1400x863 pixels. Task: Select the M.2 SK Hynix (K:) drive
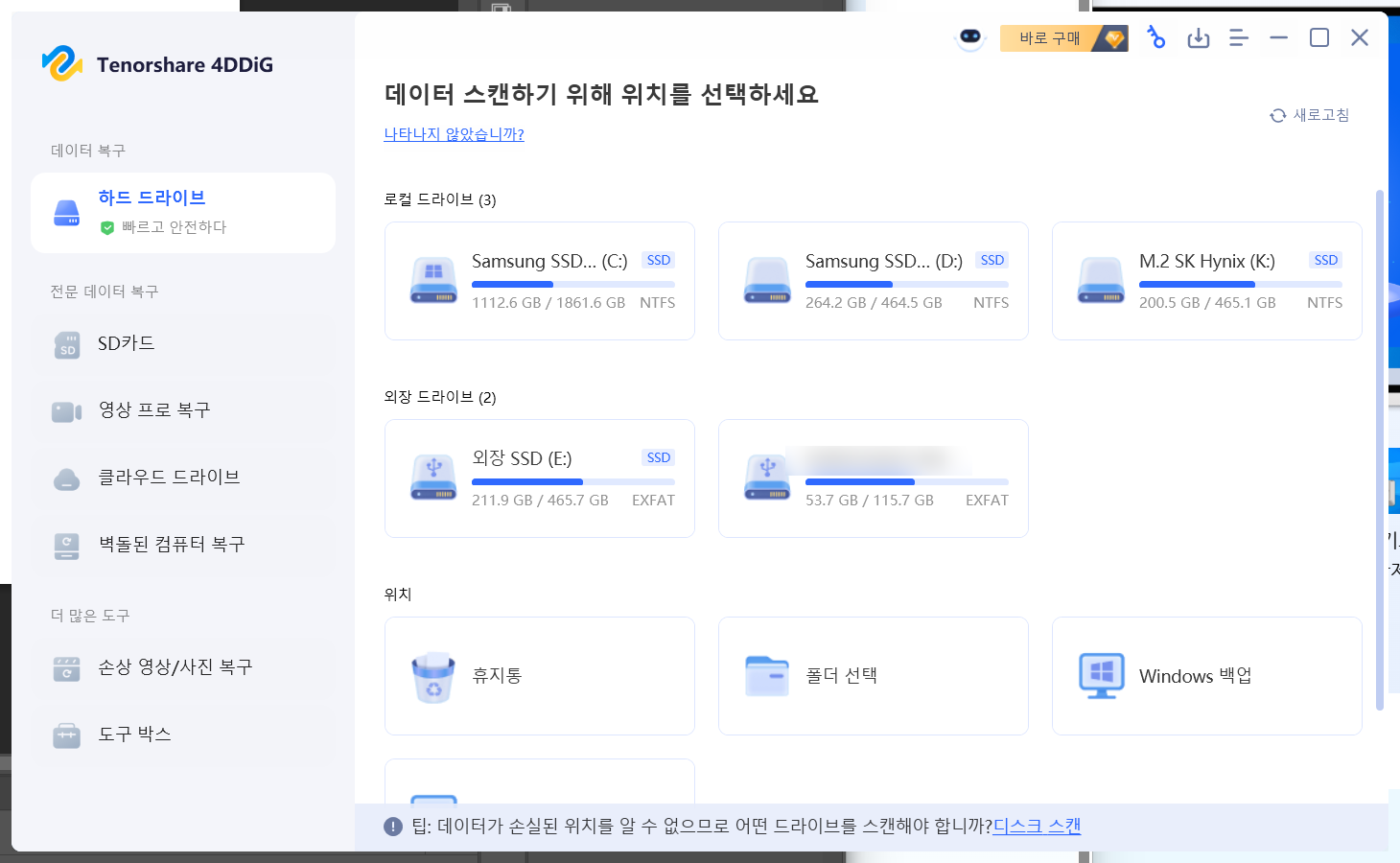pos(1207,281)
